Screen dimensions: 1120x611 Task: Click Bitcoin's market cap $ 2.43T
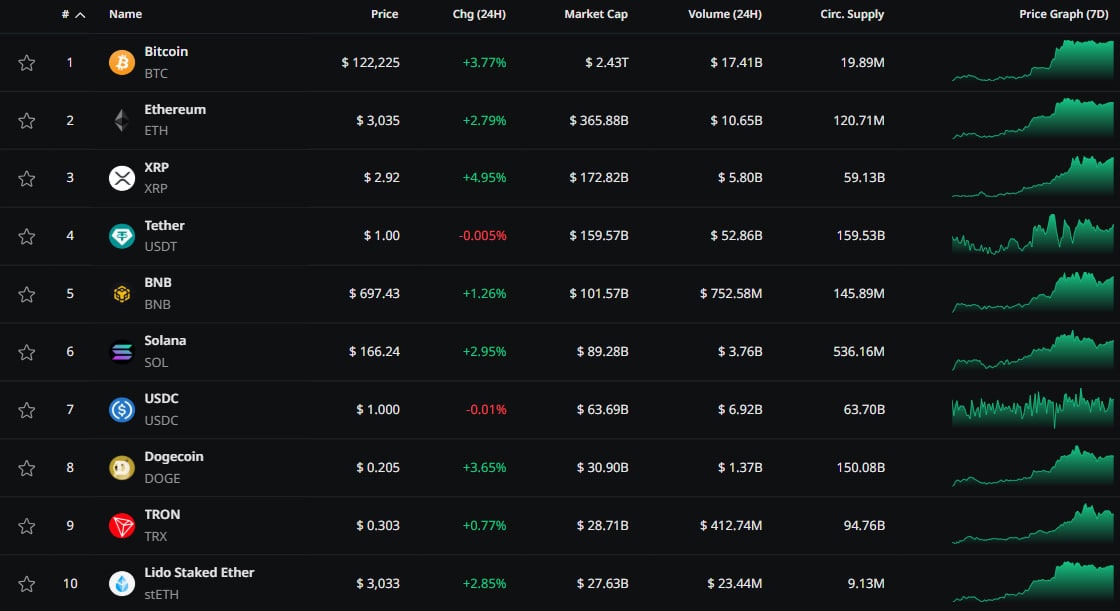tap(606, 63)
